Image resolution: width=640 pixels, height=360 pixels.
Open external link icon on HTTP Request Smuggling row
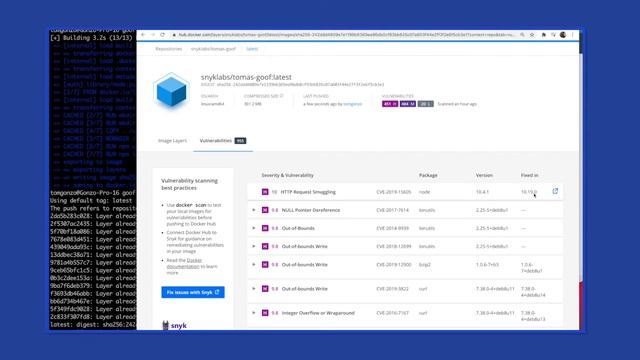tap(555, 191)
